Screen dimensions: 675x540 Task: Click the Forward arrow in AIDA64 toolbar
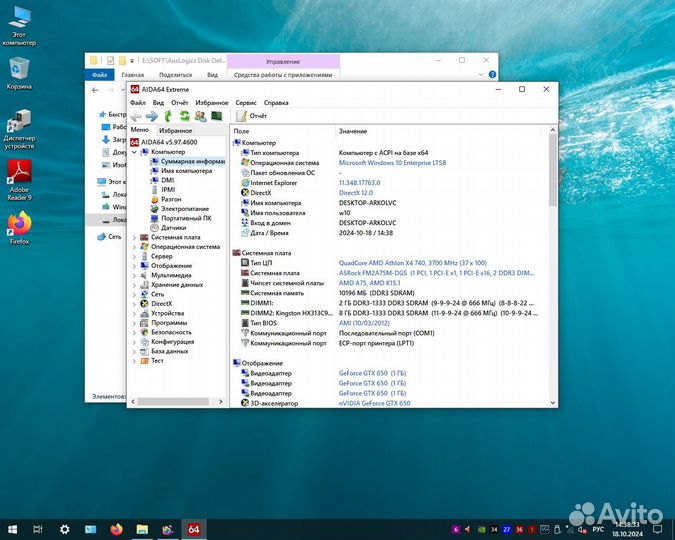coord(151,116)
